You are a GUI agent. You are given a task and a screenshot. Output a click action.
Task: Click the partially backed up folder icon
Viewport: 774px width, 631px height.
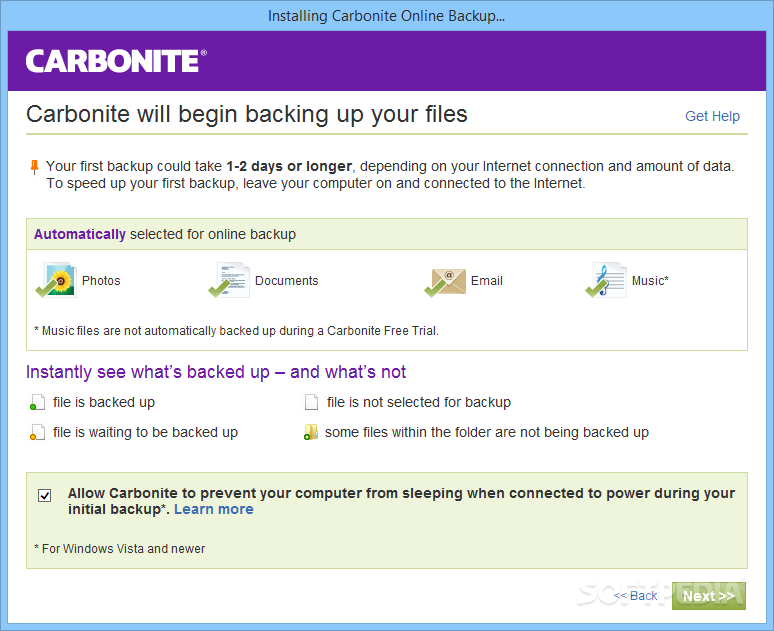point(311,433)
